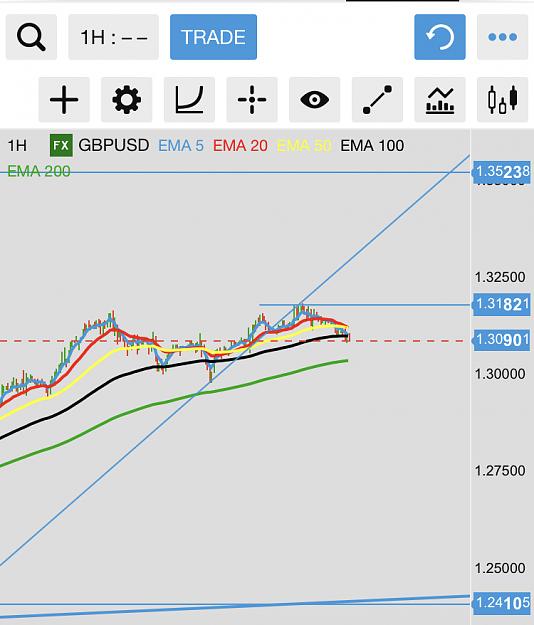Click the 1.32500 axis price label
The image size is (534, 625).
pos(500,277)
